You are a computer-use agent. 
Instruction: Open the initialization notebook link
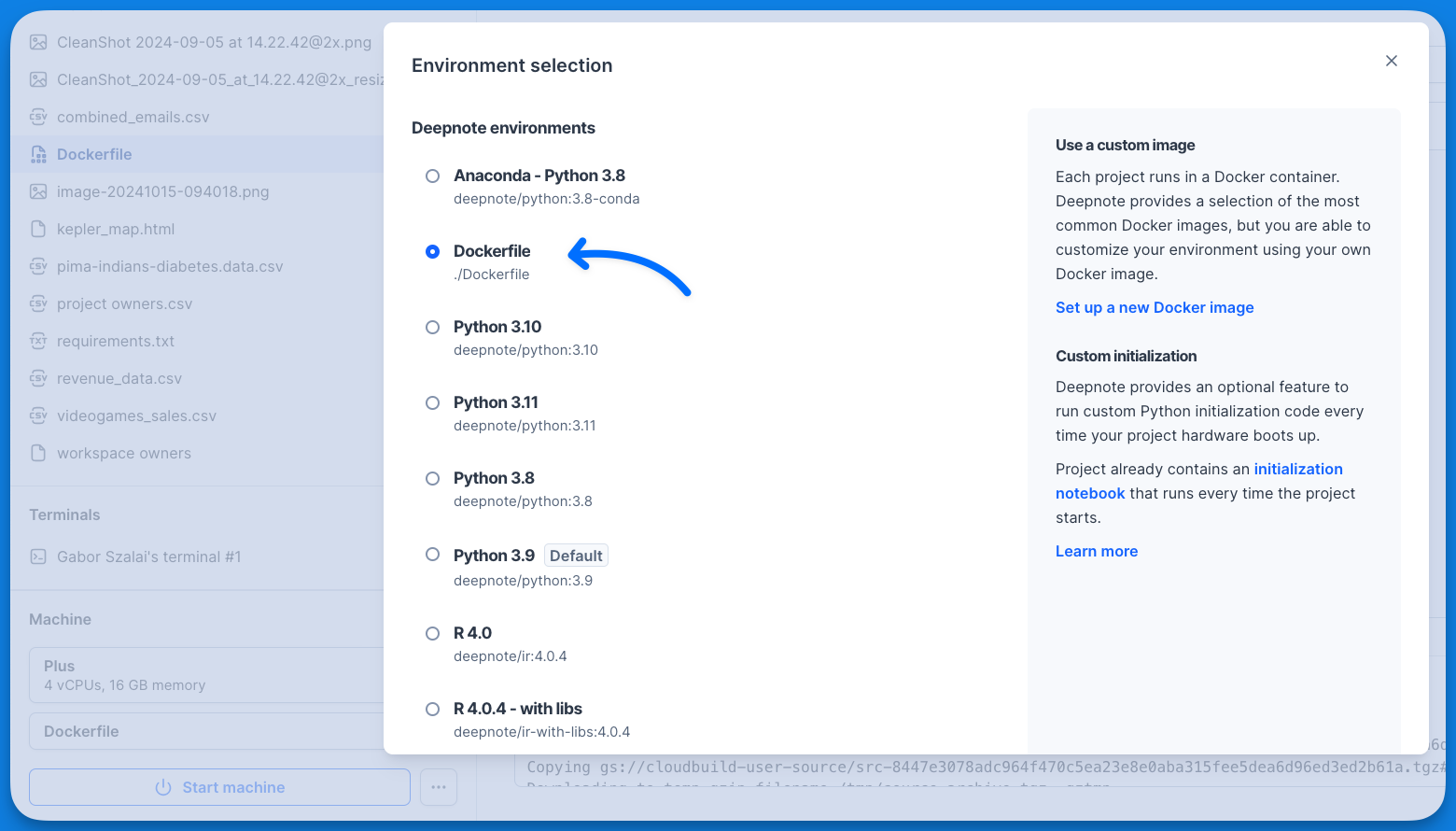(x=1199, y=481)
